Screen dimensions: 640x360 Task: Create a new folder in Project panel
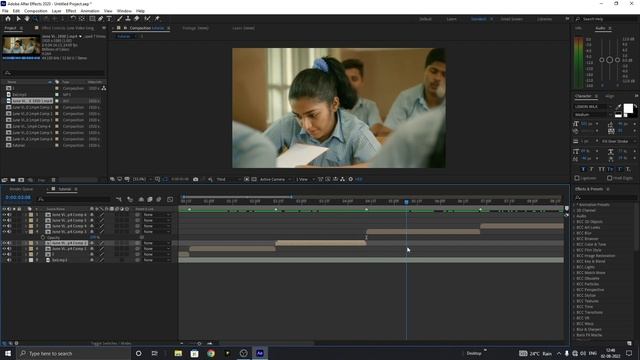click(x=13, y=180)
